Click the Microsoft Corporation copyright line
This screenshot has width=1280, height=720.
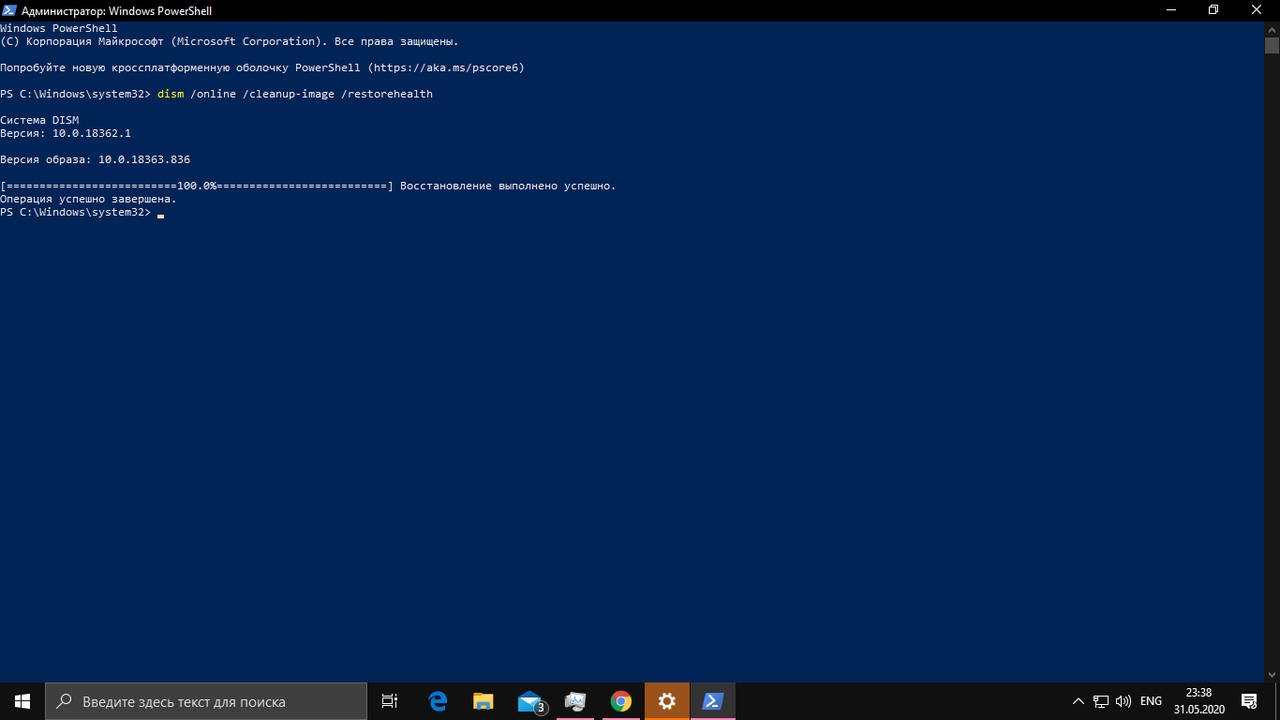(x=229, y=42)
